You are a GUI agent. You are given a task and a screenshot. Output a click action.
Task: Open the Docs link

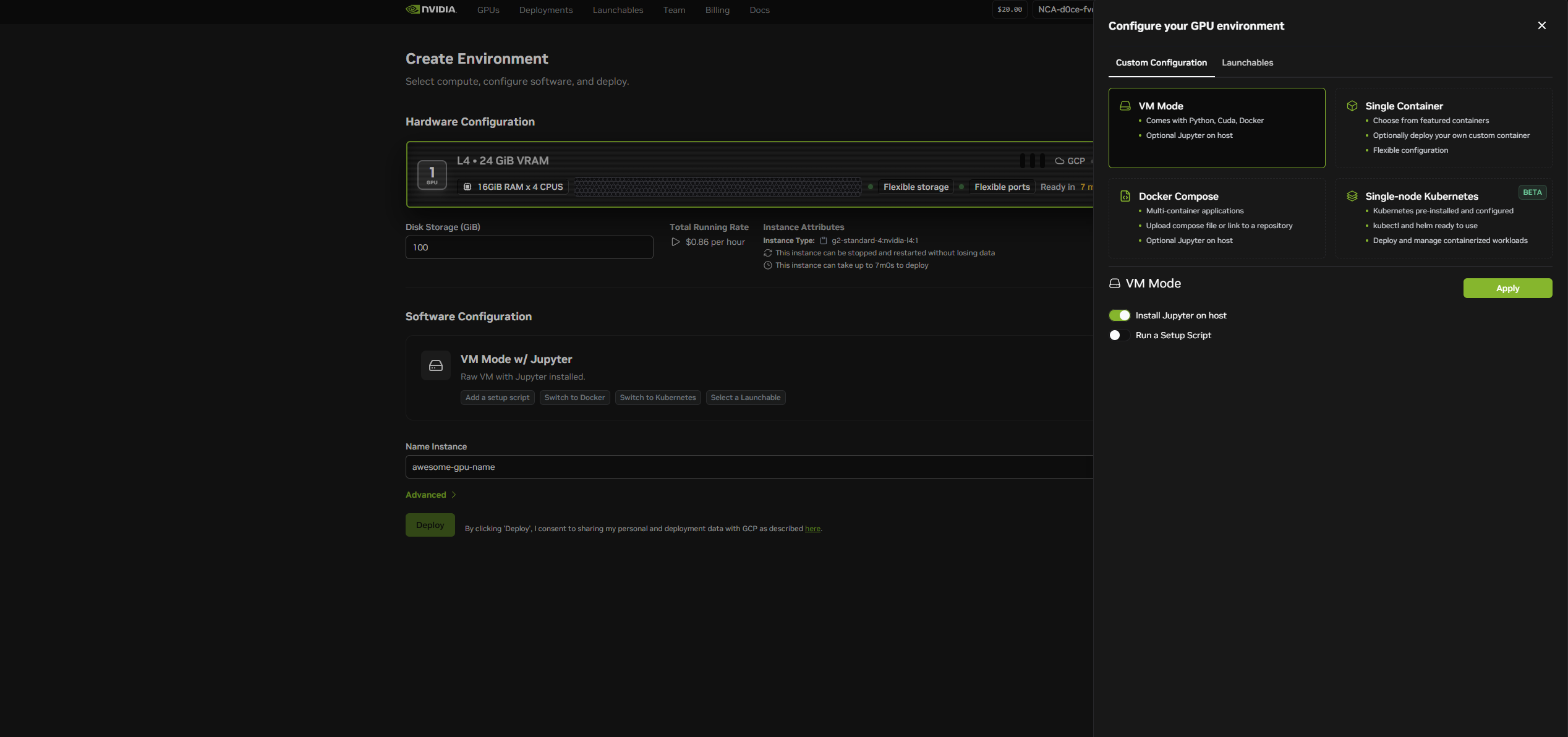point(759,10)
